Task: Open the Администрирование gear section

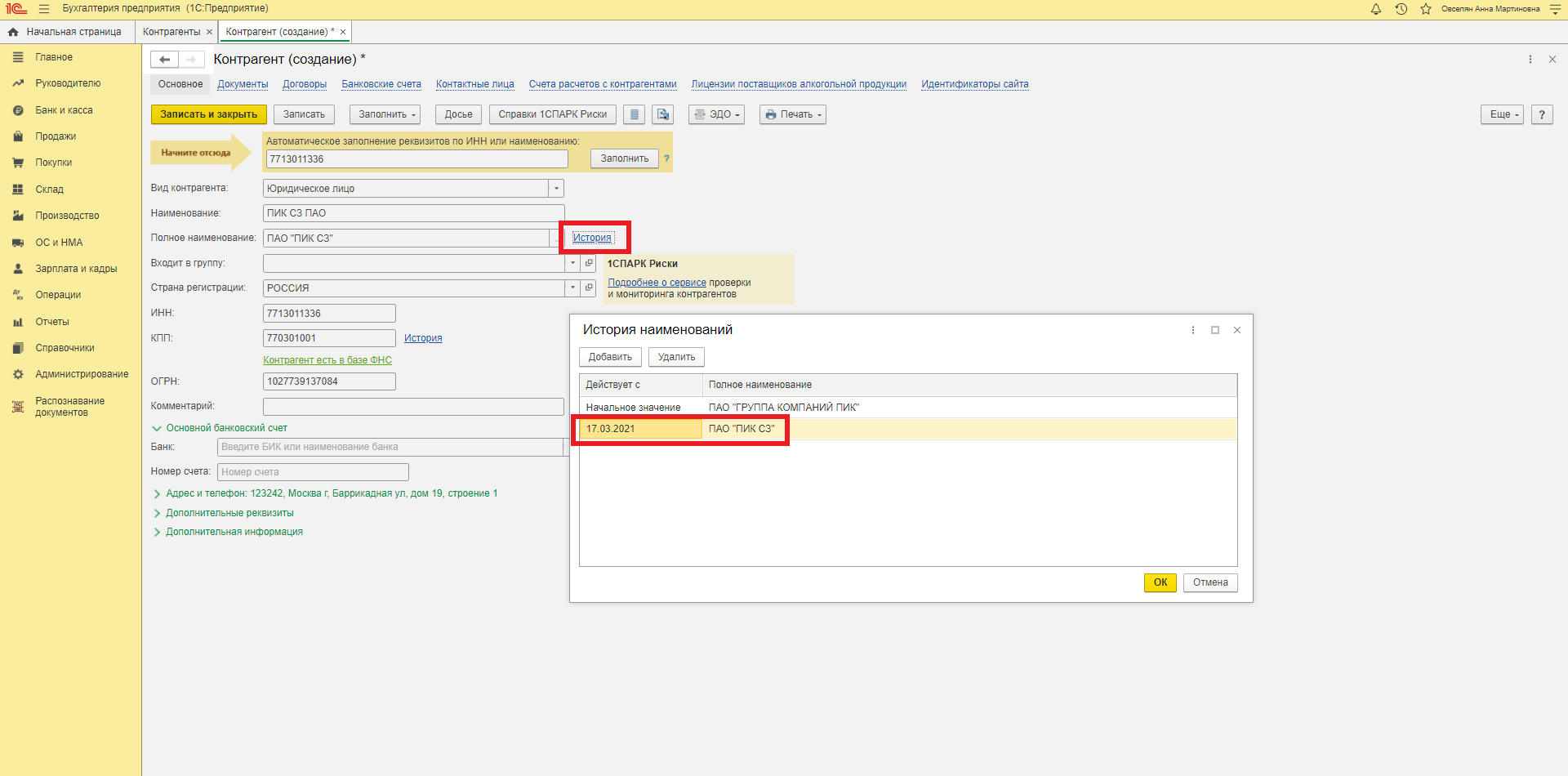Action: point(82,374)
